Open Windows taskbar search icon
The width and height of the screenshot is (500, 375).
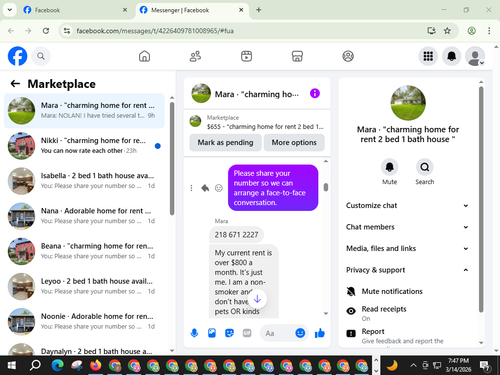point(35,365)
